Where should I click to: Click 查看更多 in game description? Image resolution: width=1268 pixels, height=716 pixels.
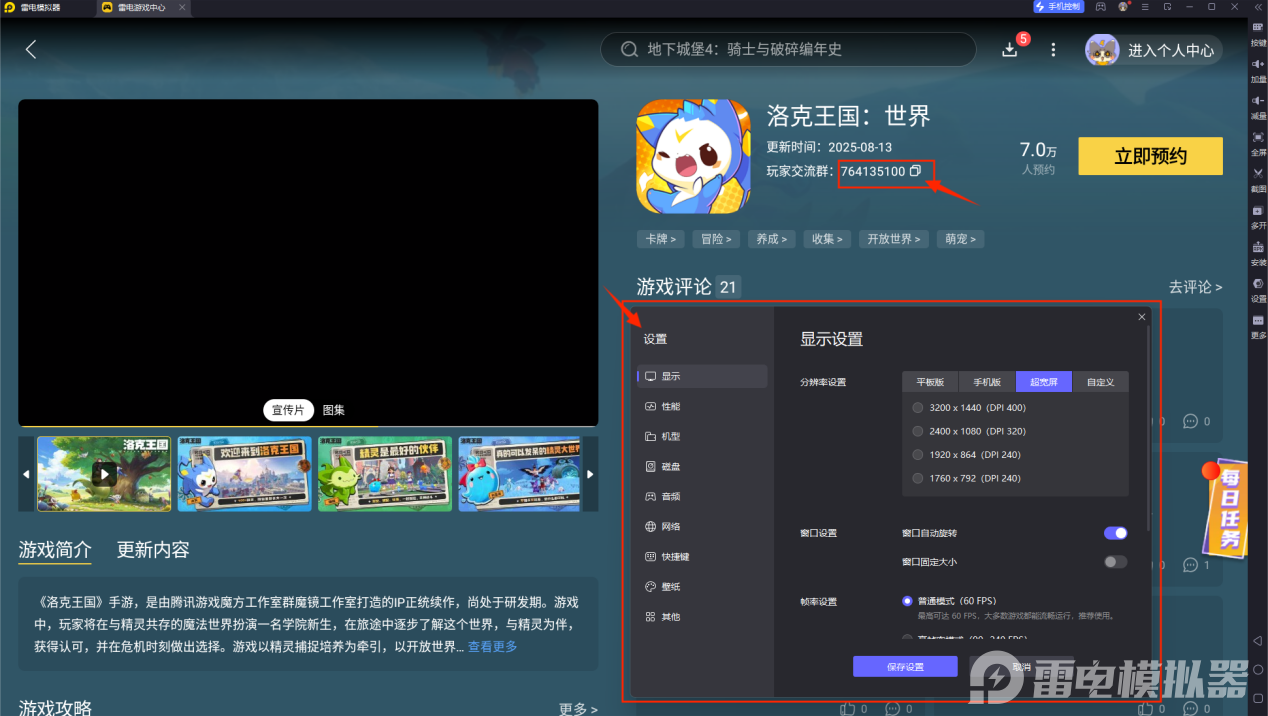pyautogui.click(x=492, y=646)
